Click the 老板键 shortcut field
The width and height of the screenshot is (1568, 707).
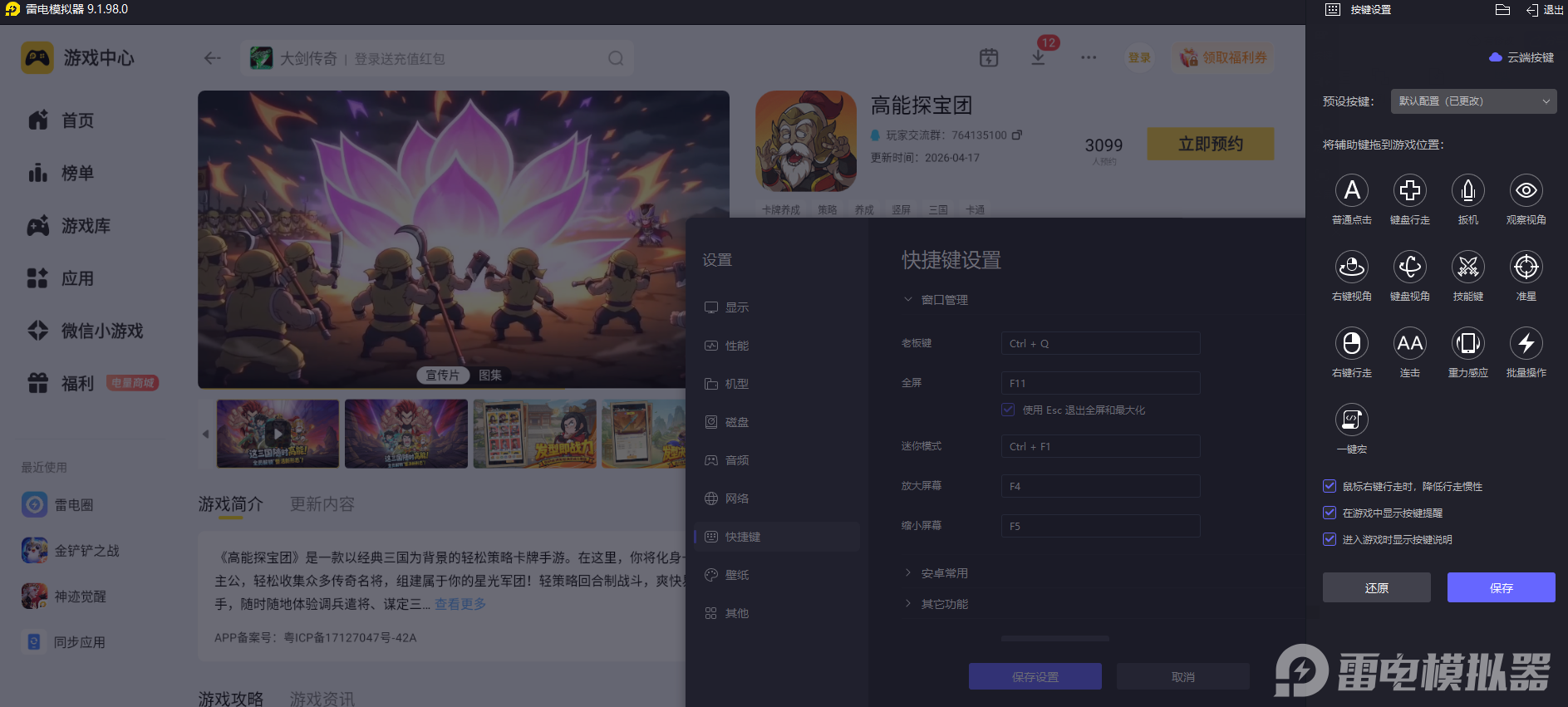point(1101,343)
